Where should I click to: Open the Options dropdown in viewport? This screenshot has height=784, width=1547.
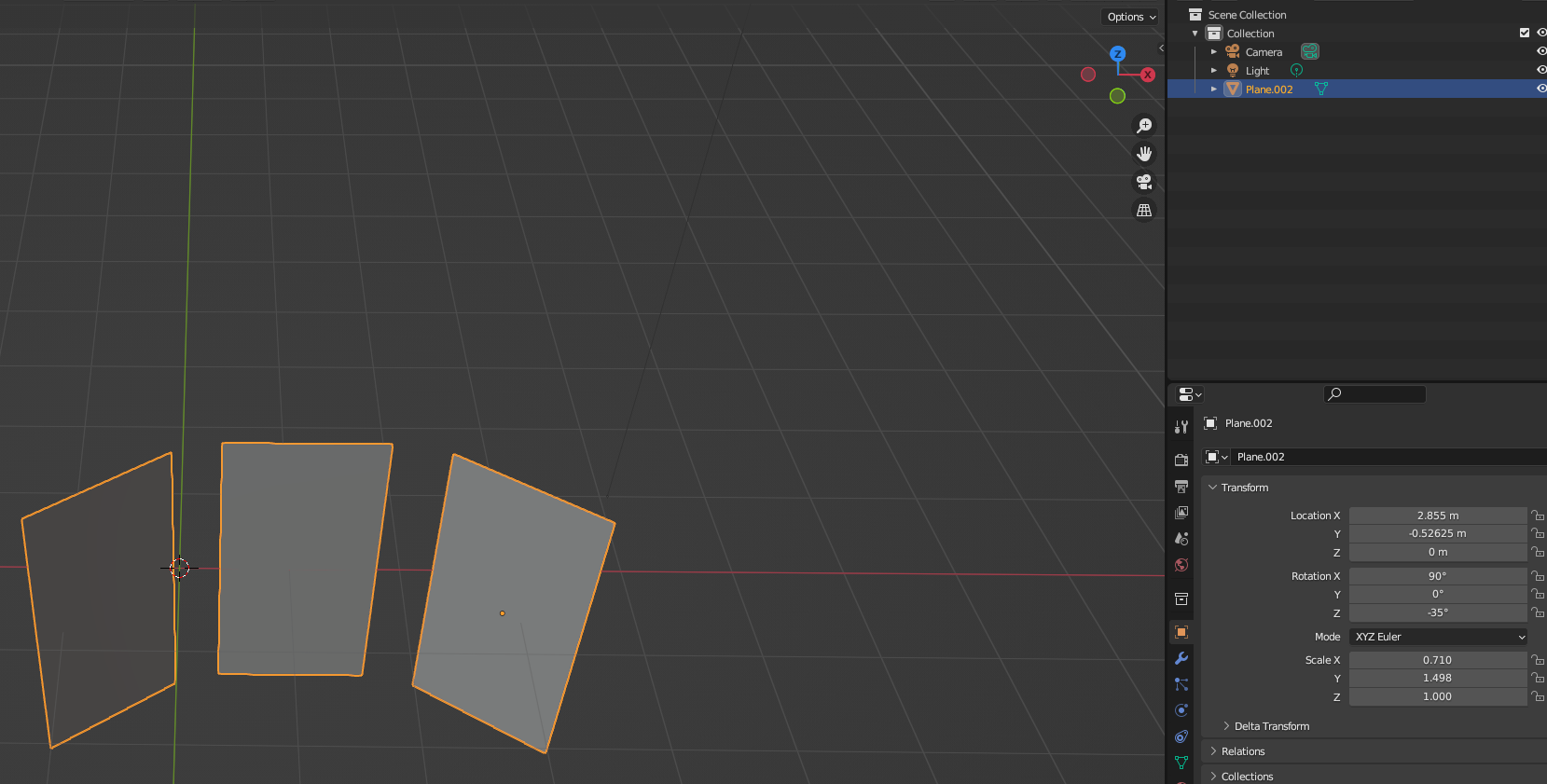click(x=1131, y=17)
